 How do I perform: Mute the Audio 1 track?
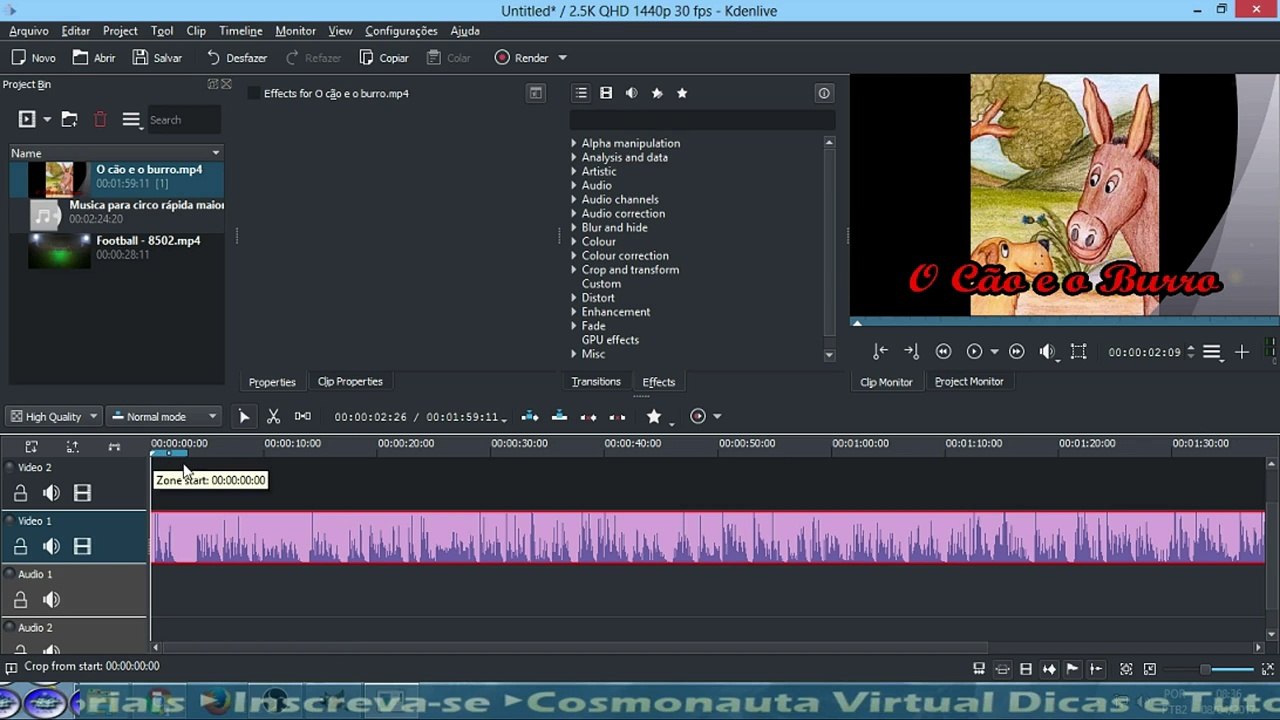tap(51, 600)
